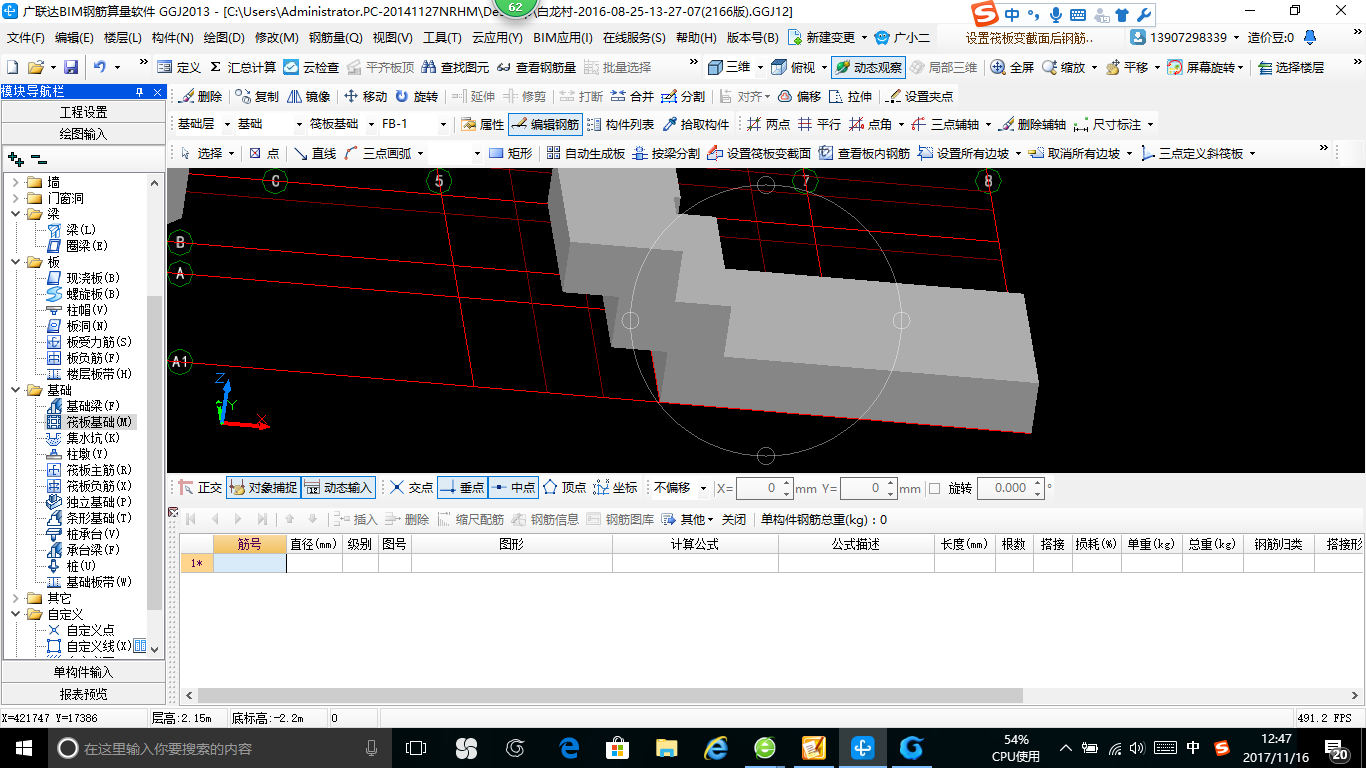This screenshot has width=1366, height=768.
Task: Run 云检查 cloud check
Action: [x=311, y=67]
